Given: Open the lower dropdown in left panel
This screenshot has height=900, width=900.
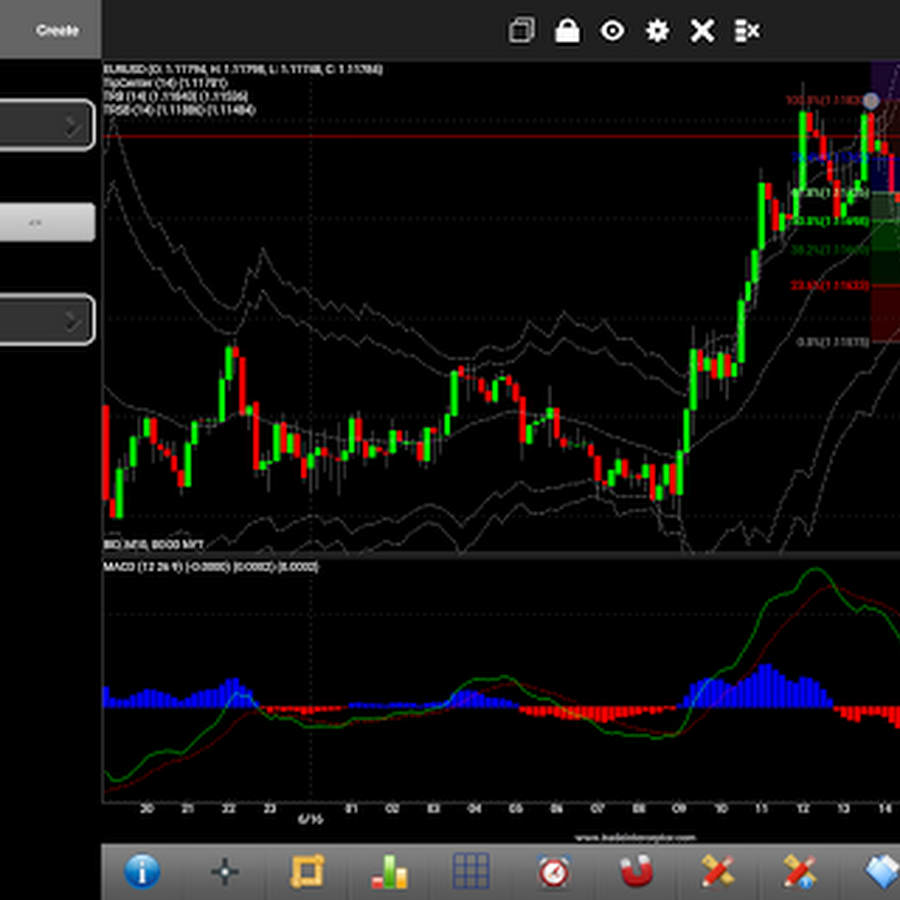Looking at the screenshot, I should click(47, 319).
